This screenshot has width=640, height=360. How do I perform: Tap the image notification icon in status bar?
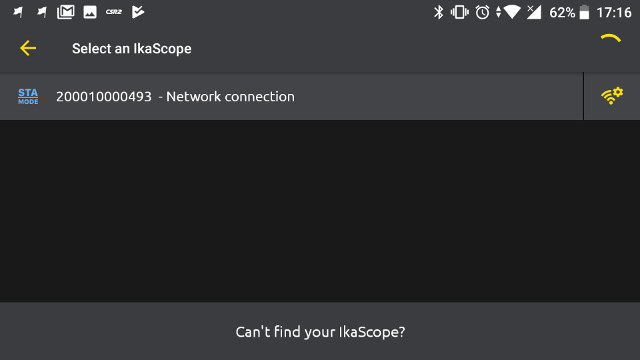(90, 12)
